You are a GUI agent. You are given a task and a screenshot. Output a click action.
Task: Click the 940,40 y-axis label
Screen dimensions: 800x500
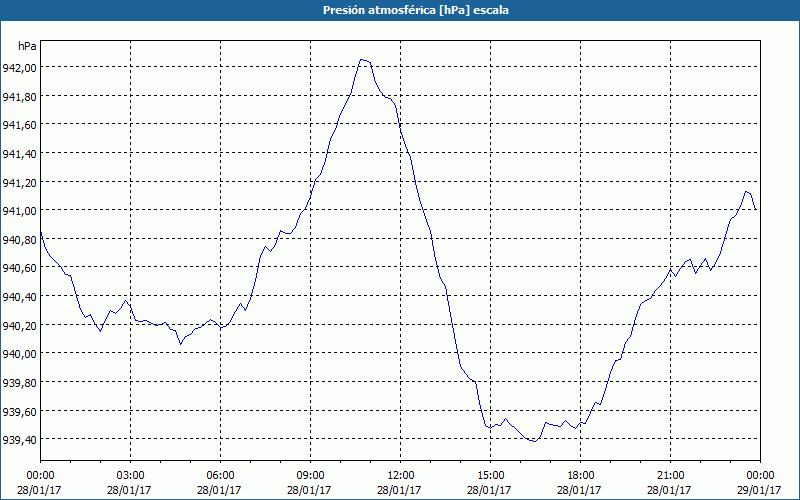click(19, 296)
